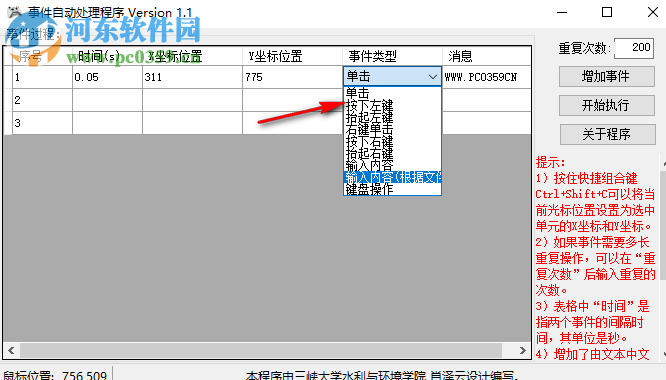The width and height of the screenshot is (666, 380).
Task: Pick 按下右键 in the event type list
Action: 392,141
